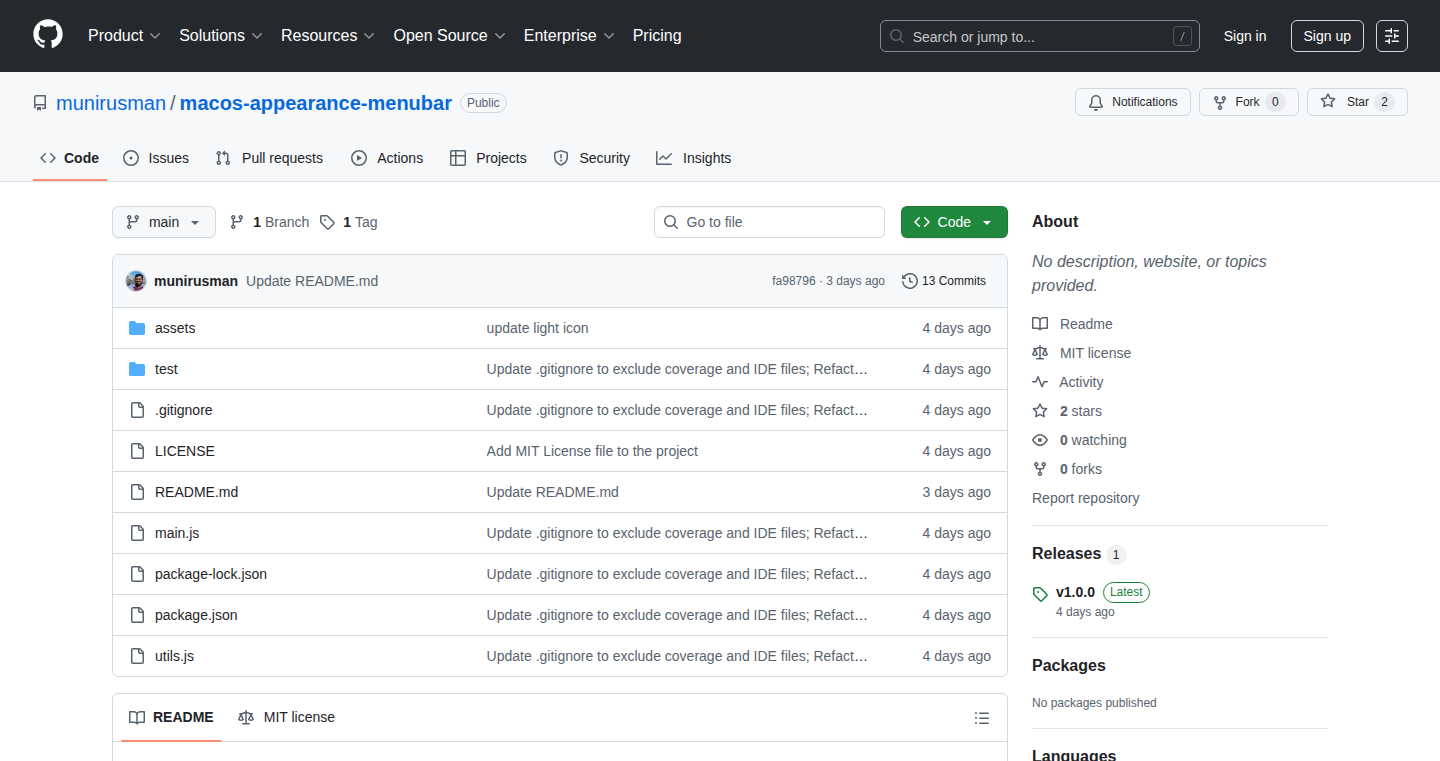Open munirusman owner profile link
Screen dimensions: 1440x761
111,102
